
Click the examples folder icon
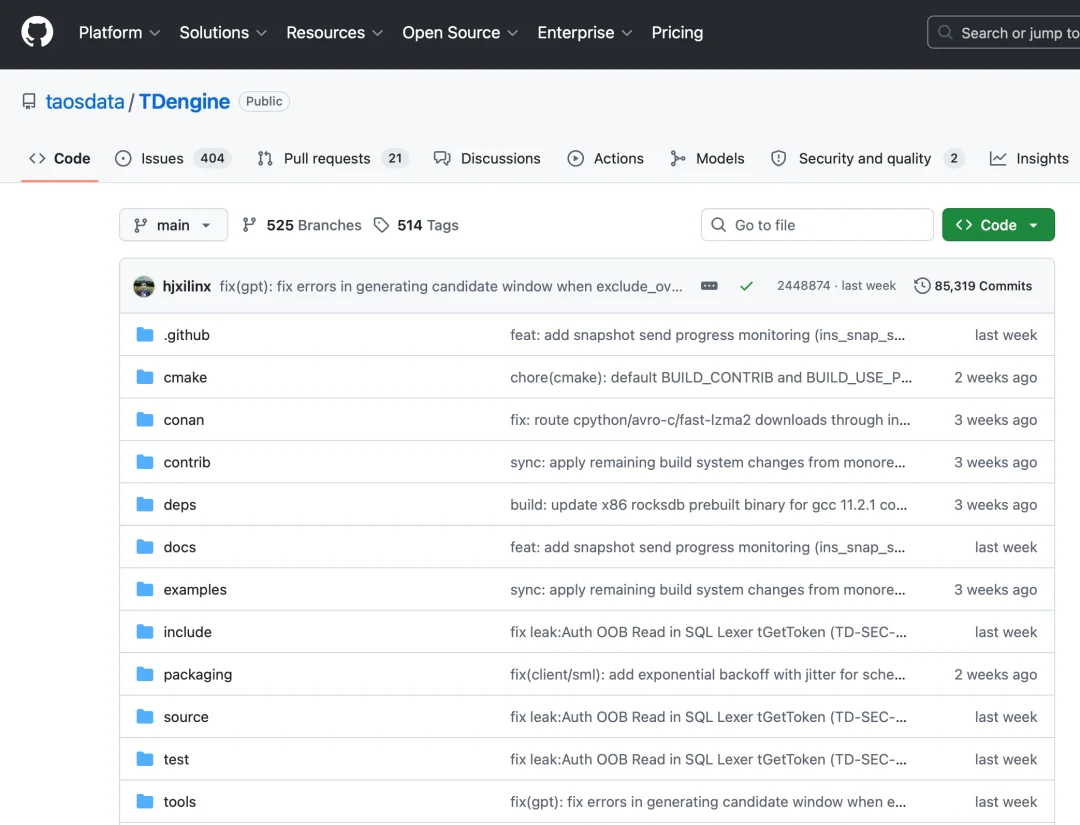(145, 589)
